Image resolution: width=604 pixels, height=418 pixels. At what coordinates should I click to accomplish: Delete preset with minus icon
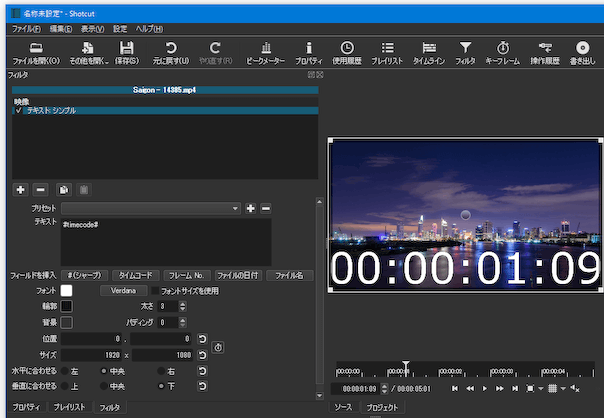pyautogui.click(x=266, y=208)
